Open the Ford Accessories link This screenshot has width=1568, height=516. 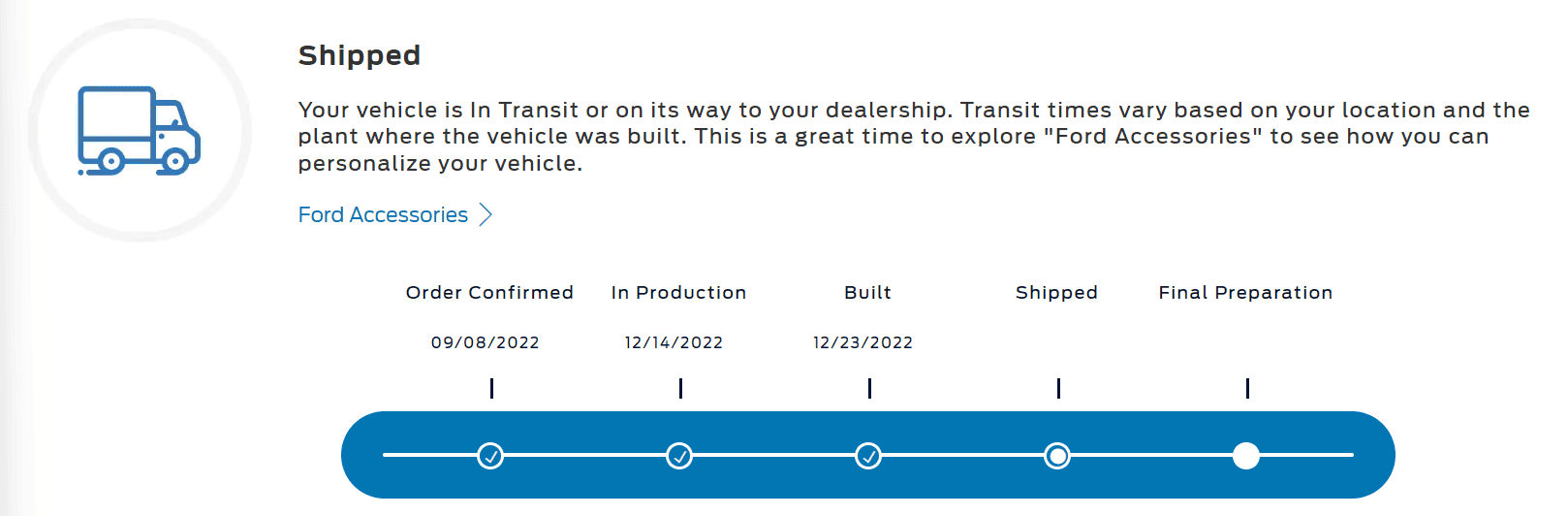(383, 215)
